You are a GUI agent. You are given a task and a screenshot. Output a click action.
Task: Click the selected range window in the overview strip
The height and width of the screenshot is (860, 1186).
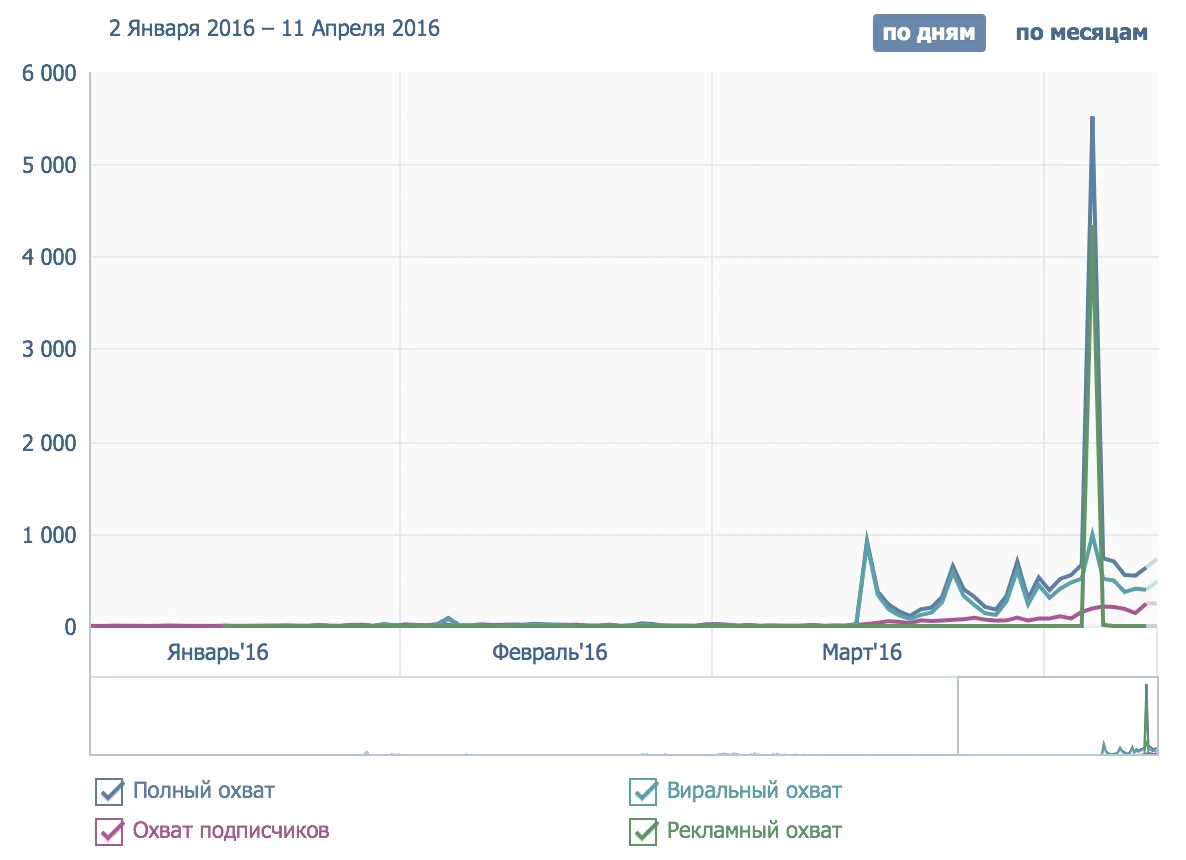click(x=1057, y=716)
